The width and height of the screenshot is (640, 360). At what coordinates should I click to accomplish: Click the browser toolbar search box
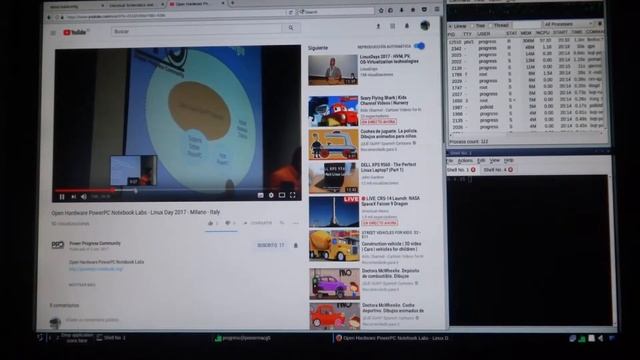point(336,12)
